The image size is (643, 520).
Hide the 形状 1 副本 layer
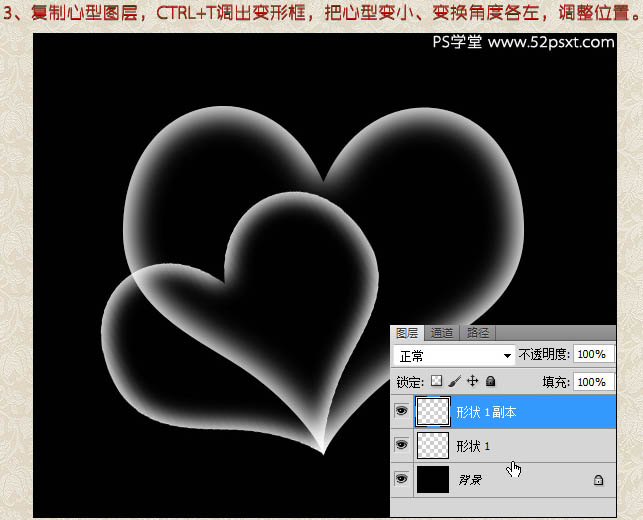402,411
